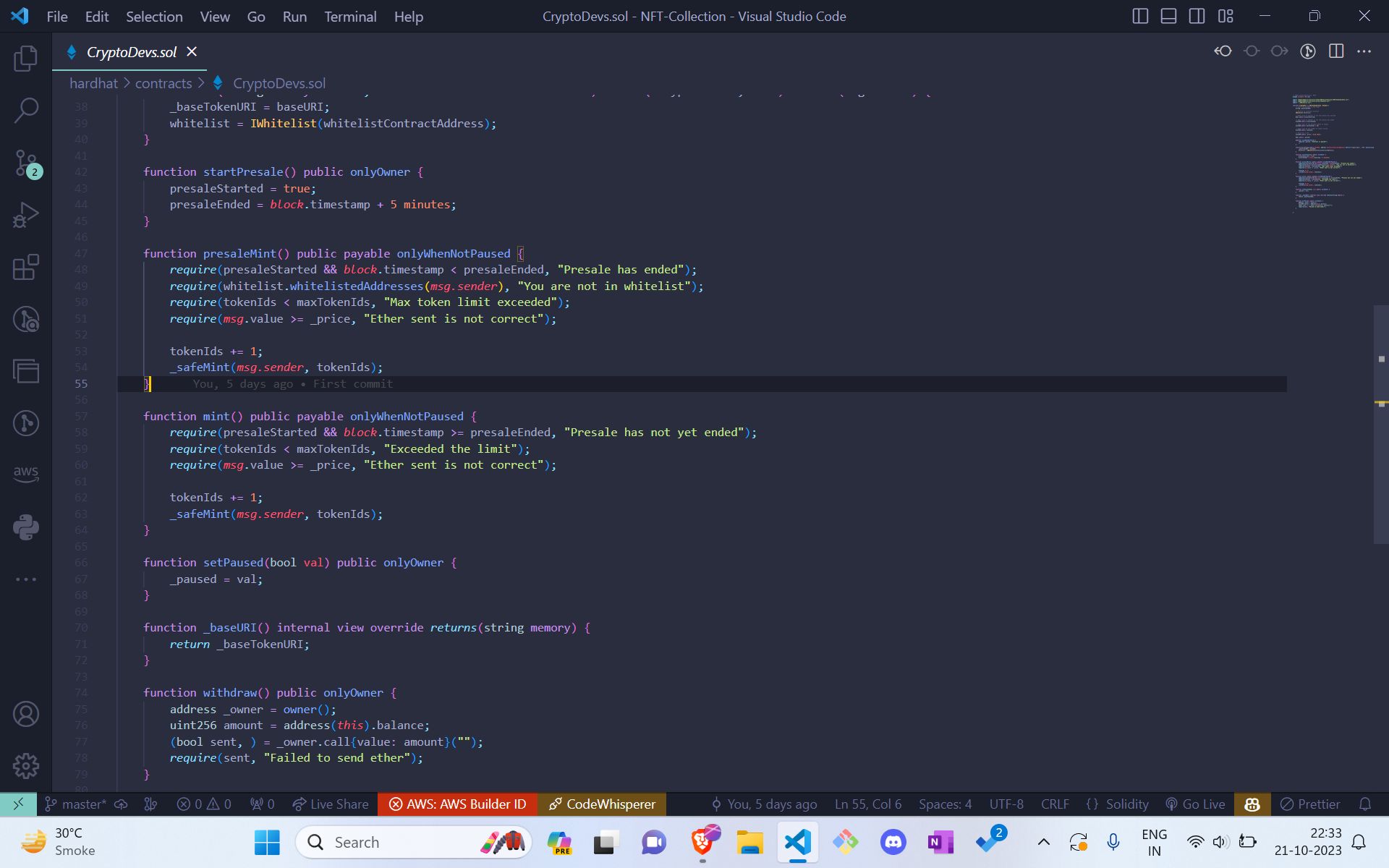Click the Run and Debug icon
Viewport: 1389px width, 868px height.
pyautogui.click(x=25, y=213)
